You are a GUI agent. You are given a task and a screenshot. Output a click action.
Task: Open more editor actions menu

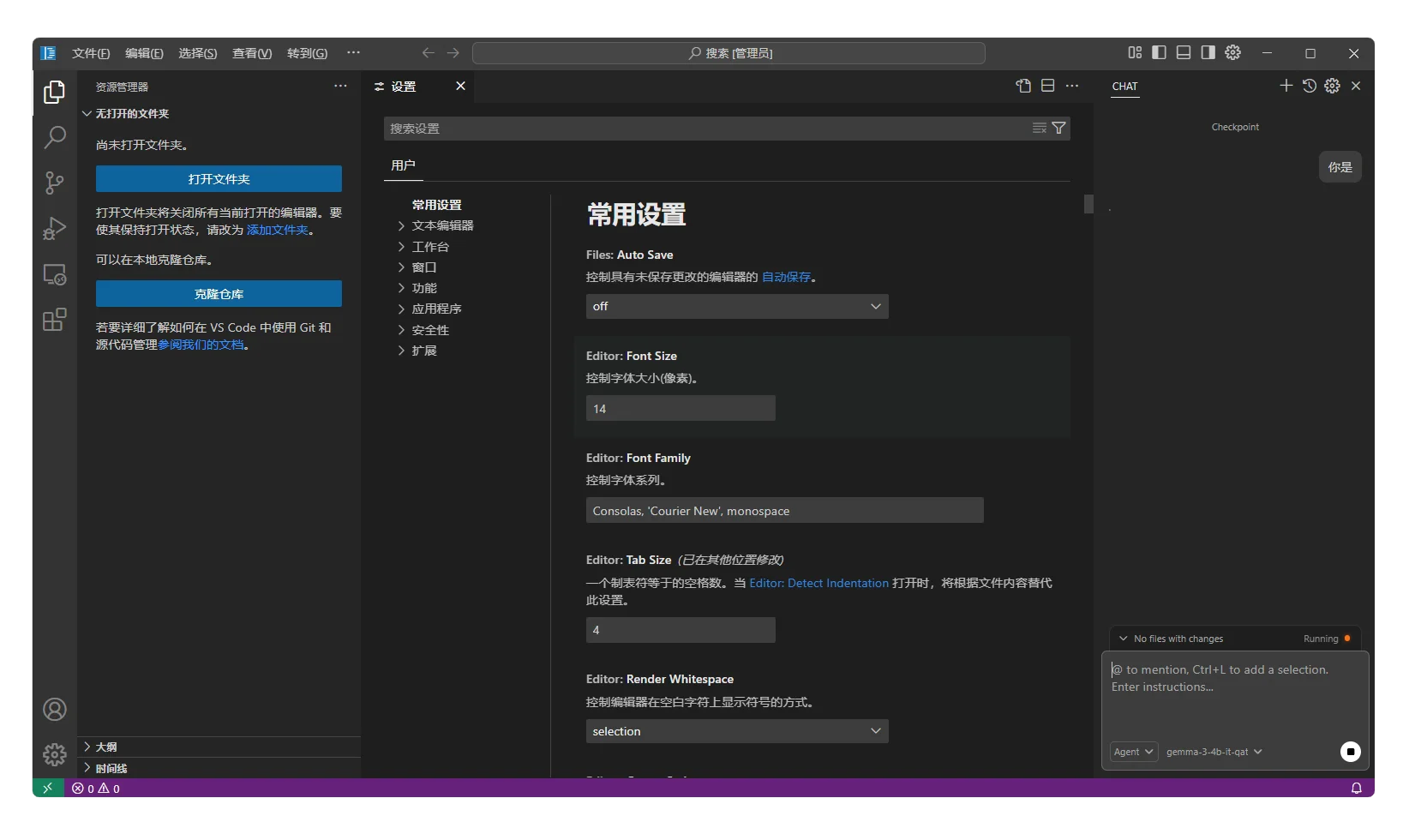click(1072, 86)
